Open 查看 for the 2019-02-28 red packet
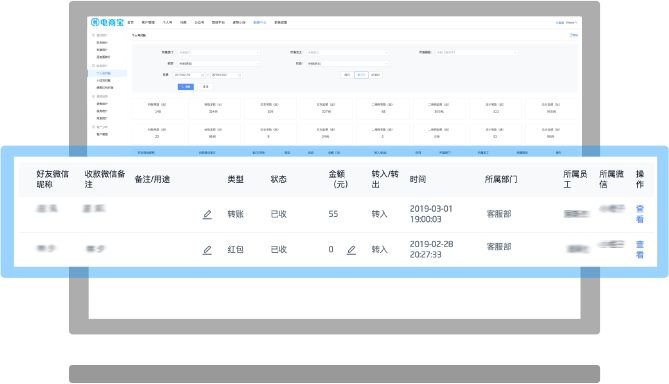This screenshot has height=384, width=669. [640, 250]
